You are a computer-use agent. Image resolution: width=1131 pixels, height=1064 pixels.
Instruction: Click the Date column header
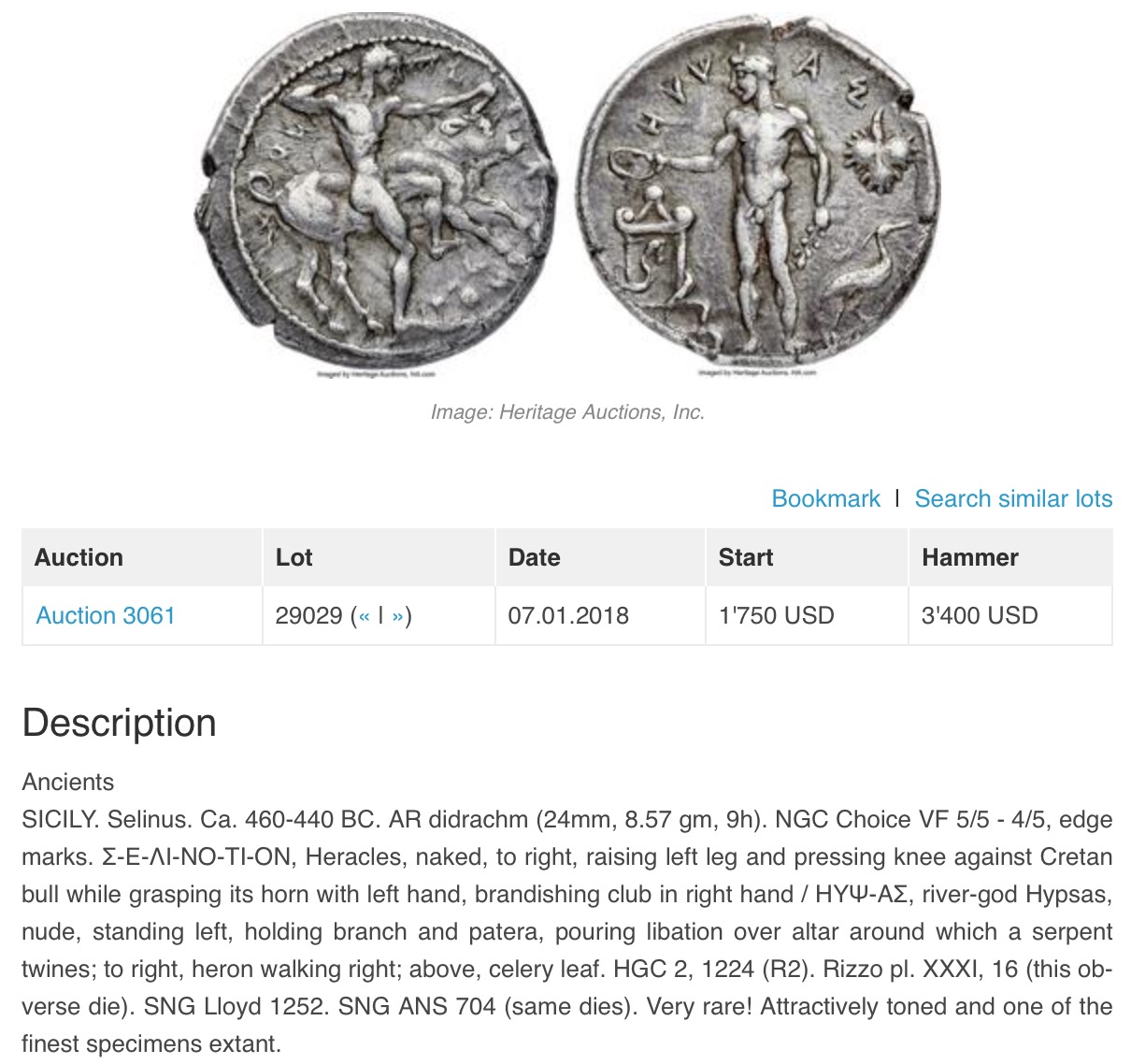[x=534, y=557]
